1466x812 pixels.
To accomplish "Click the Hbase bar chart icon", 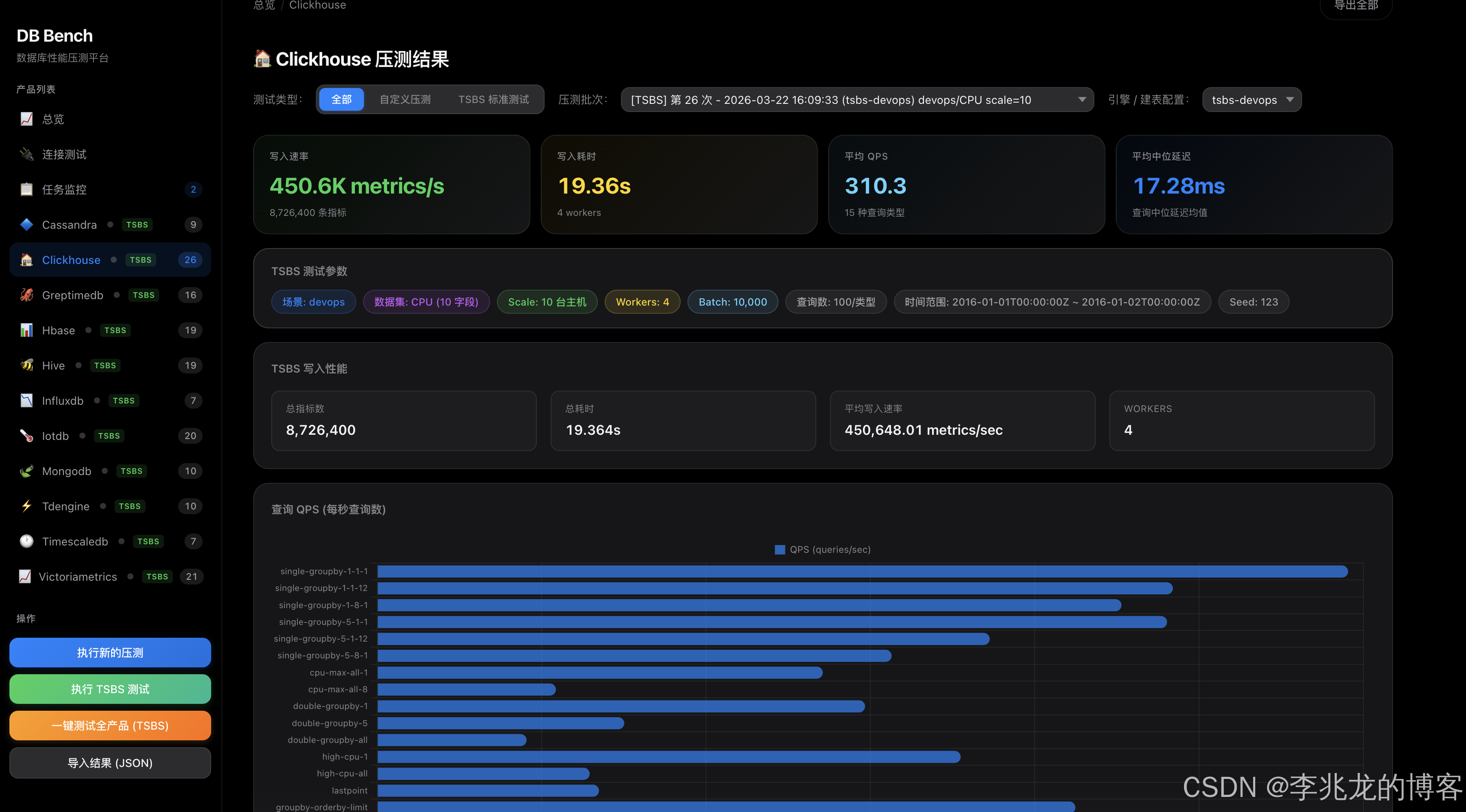I will pos(26,330).
